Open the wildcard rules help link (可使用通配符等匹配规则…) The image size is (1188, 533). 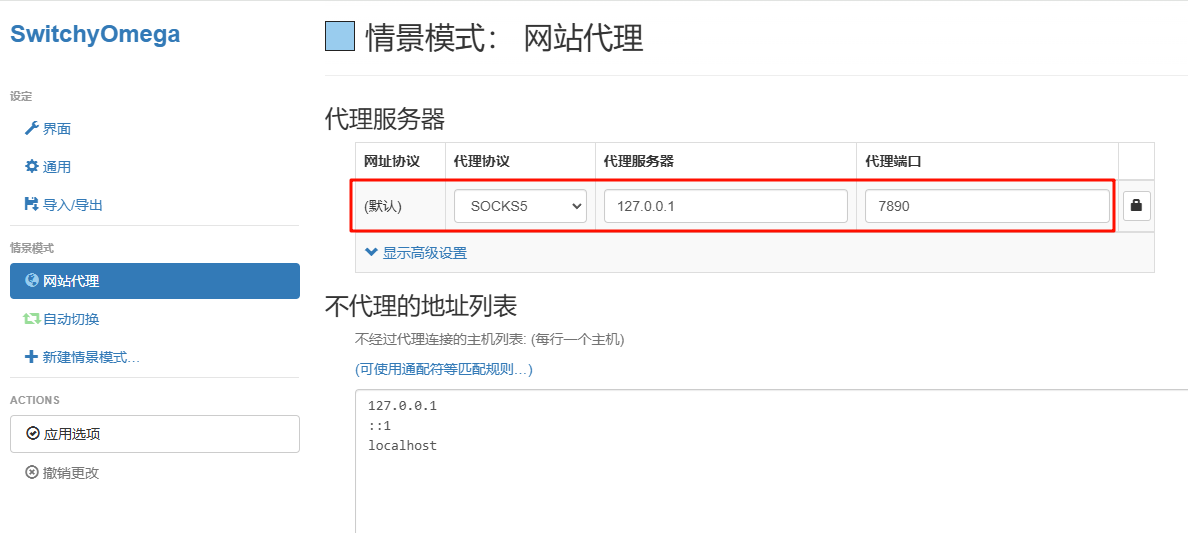pyautogui.click(x=443, y=369)
